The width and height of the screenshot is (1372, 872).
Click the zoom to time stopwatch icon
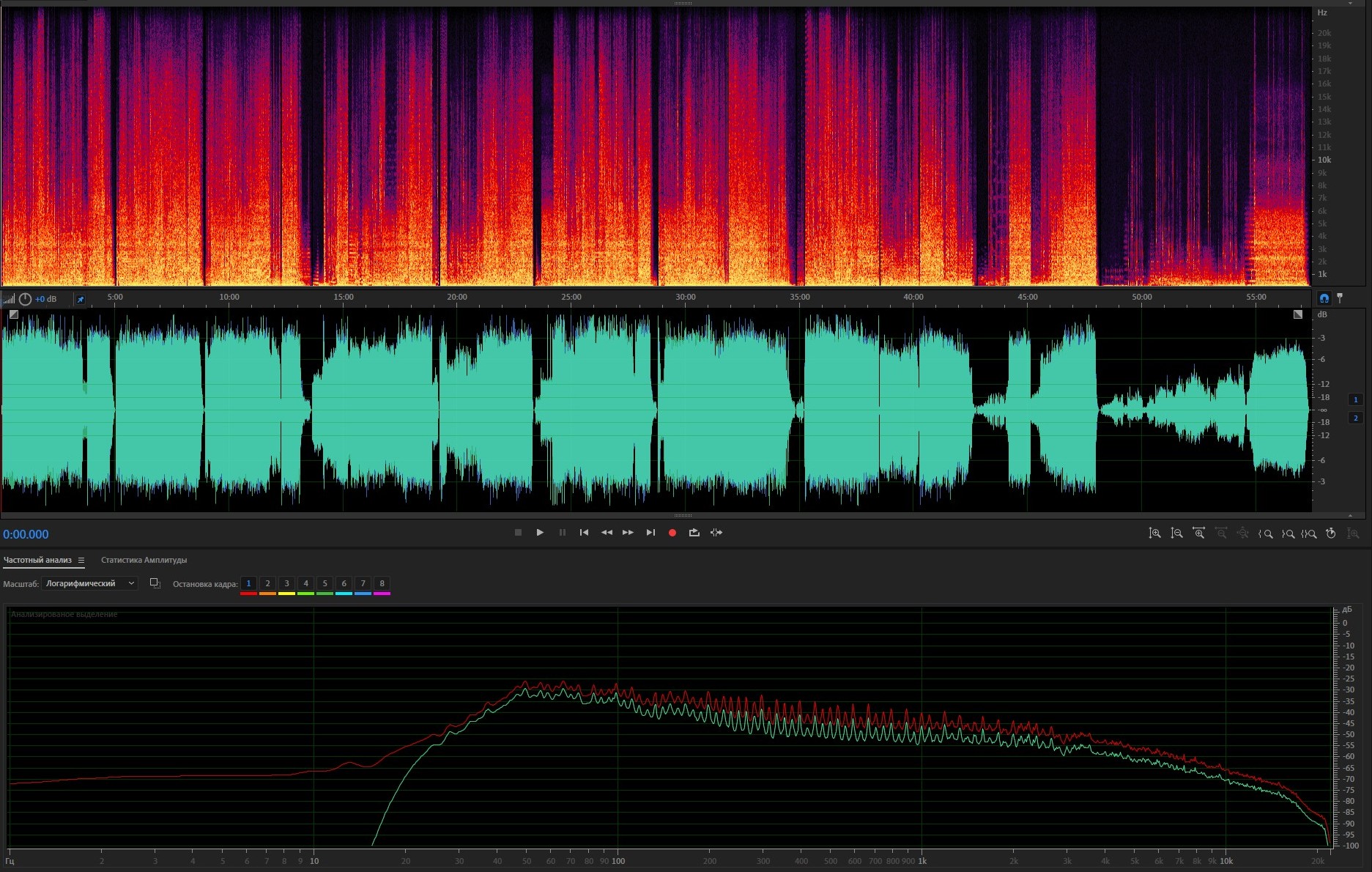tap(1331, 533)
